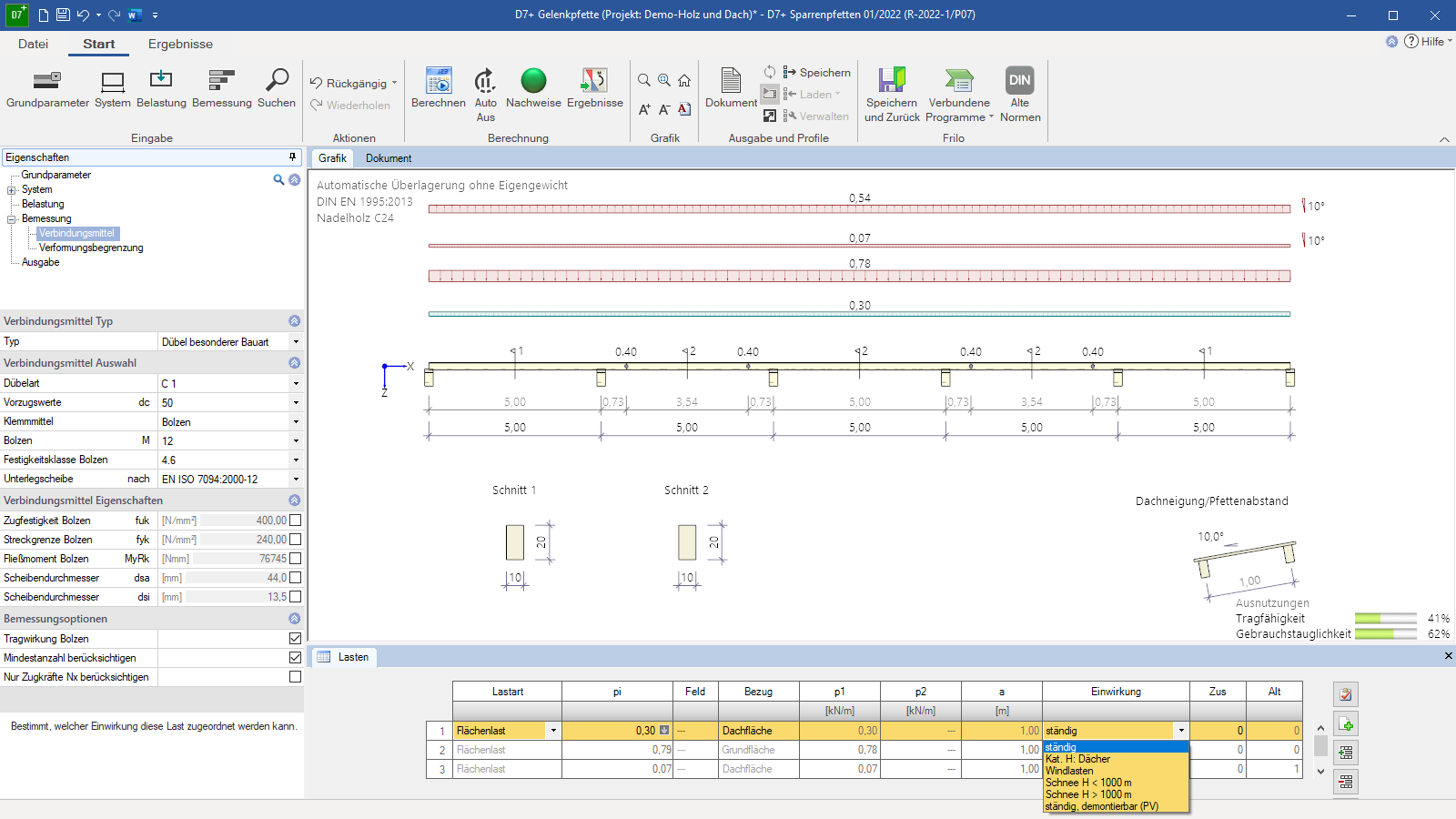Viewport: 1456px width, 819px height.
Task: Toggle Scheibendurchmesser dsa checkbox
Action: [x=295, y=578]
